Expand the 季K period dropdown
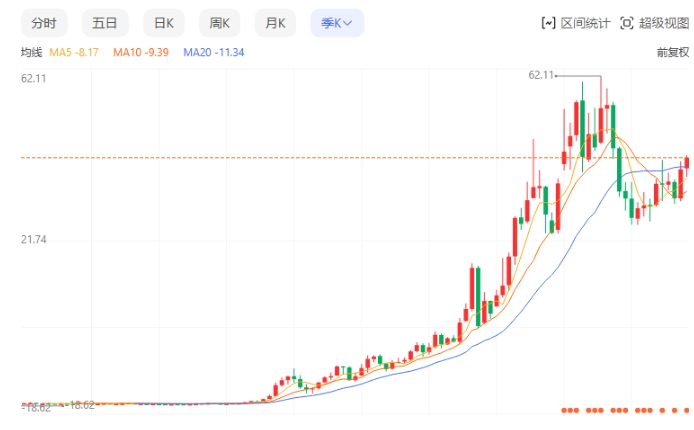The image size is (694, 430). tap(337, 23)
